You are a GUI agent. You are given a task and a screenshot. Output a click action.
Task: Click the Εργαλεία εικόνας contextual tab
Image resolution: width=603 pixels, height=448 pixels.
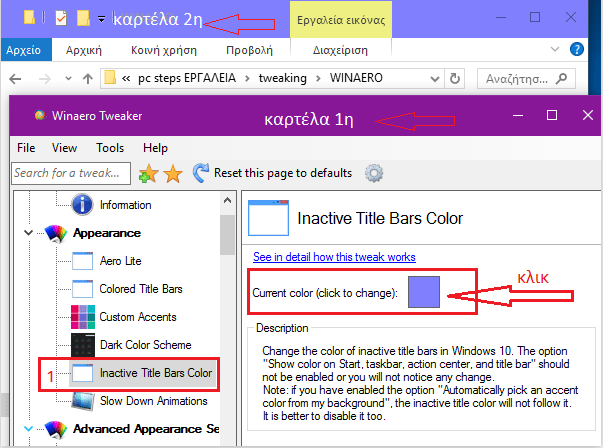coord(341,20)
